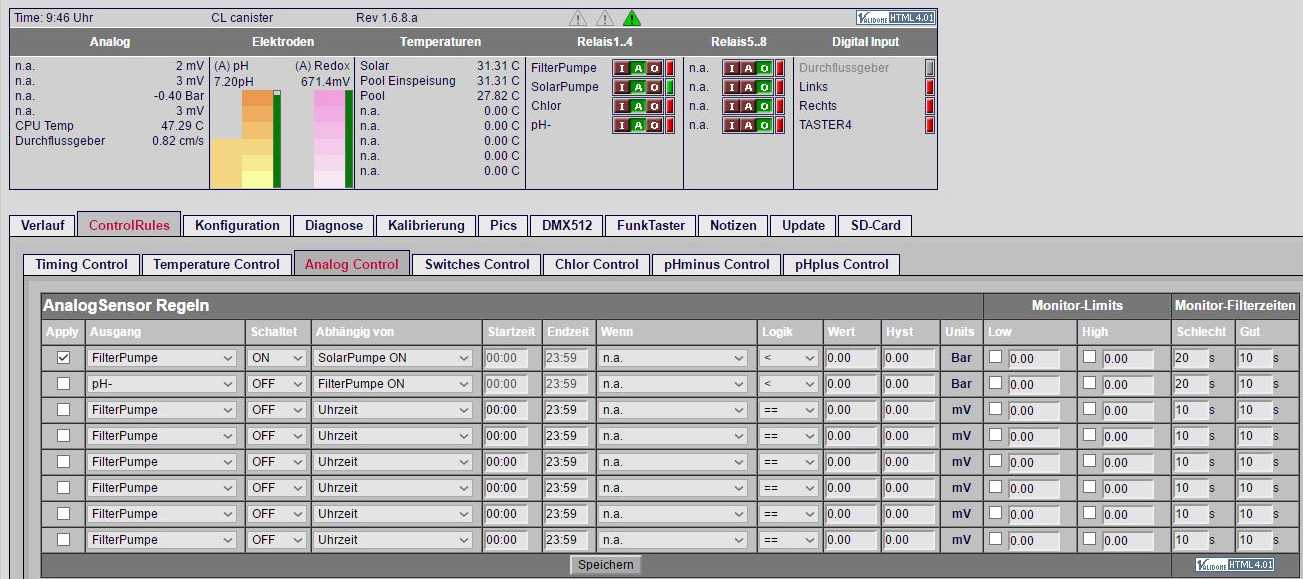The height and width of the screenshot is (579, 1303).
Task: Enable Low limit checkbox in pH- rule
Action: 995,382
